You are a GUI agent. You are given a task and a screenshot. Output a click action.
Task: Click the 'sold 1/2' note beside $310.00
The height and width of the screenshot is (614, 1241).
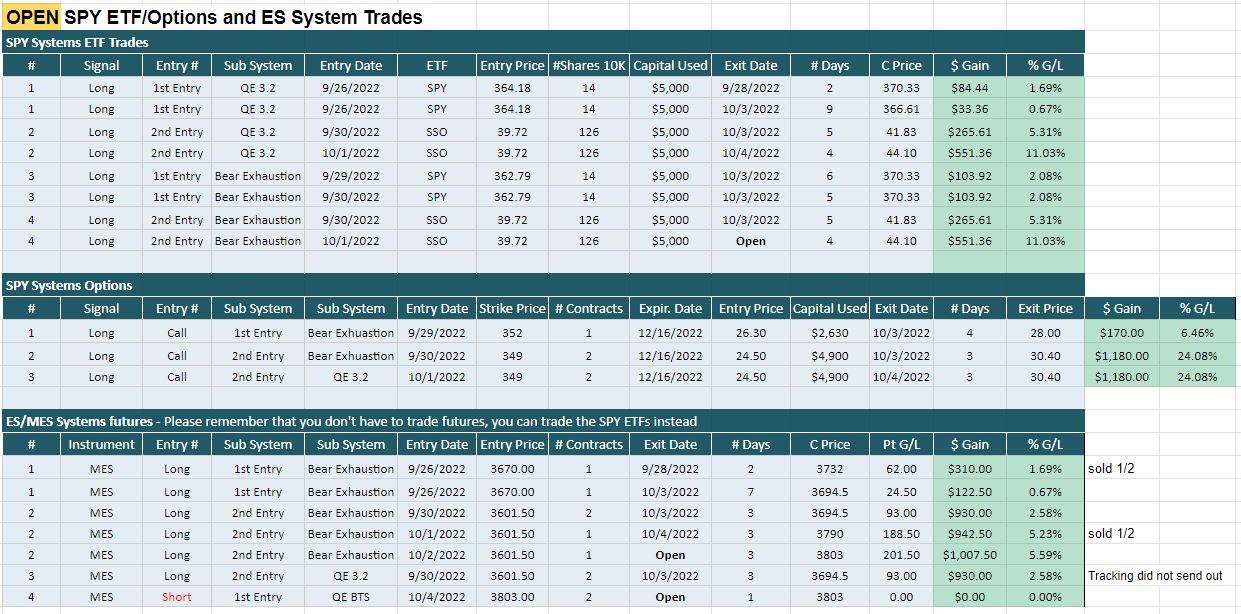coord(1111,469)
